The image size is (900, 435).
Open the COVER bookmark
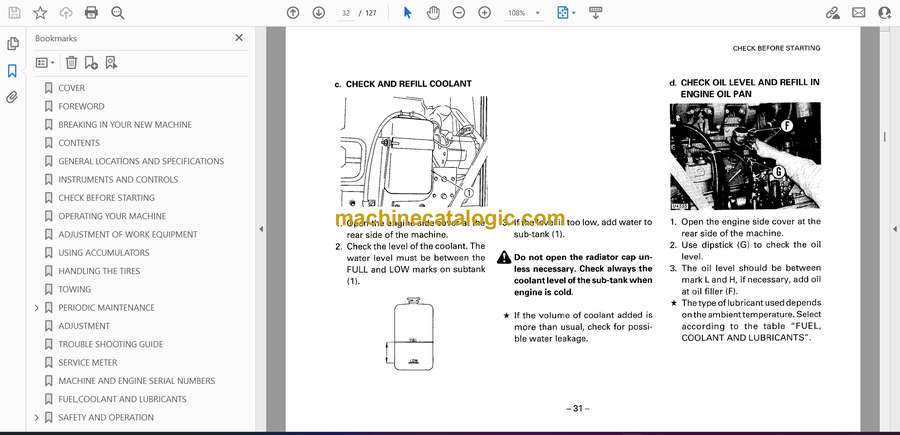71,88
